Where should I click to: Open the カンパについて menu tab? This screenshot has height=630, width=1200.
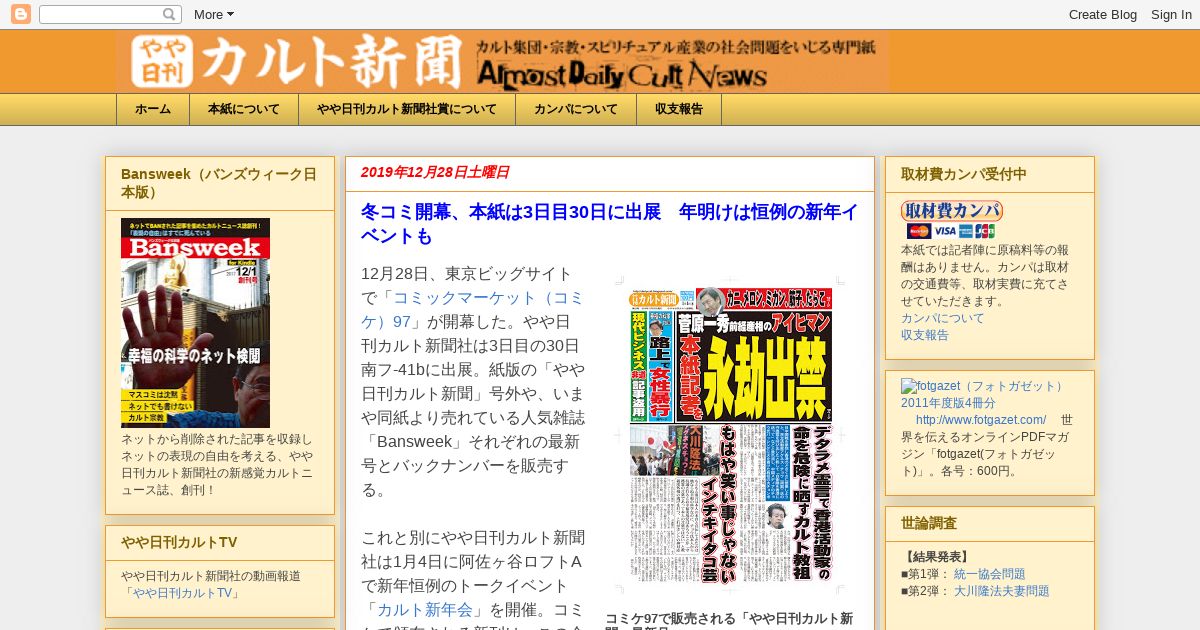pyautogui.click(x=576, y=109)
